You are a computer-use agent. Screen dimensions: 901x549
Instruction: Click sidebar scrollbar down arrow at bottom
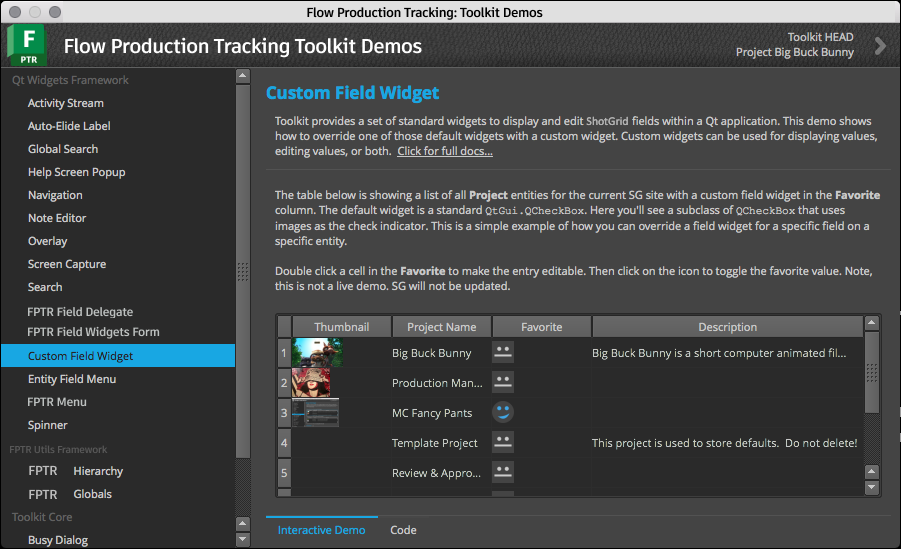click(243, 539)
